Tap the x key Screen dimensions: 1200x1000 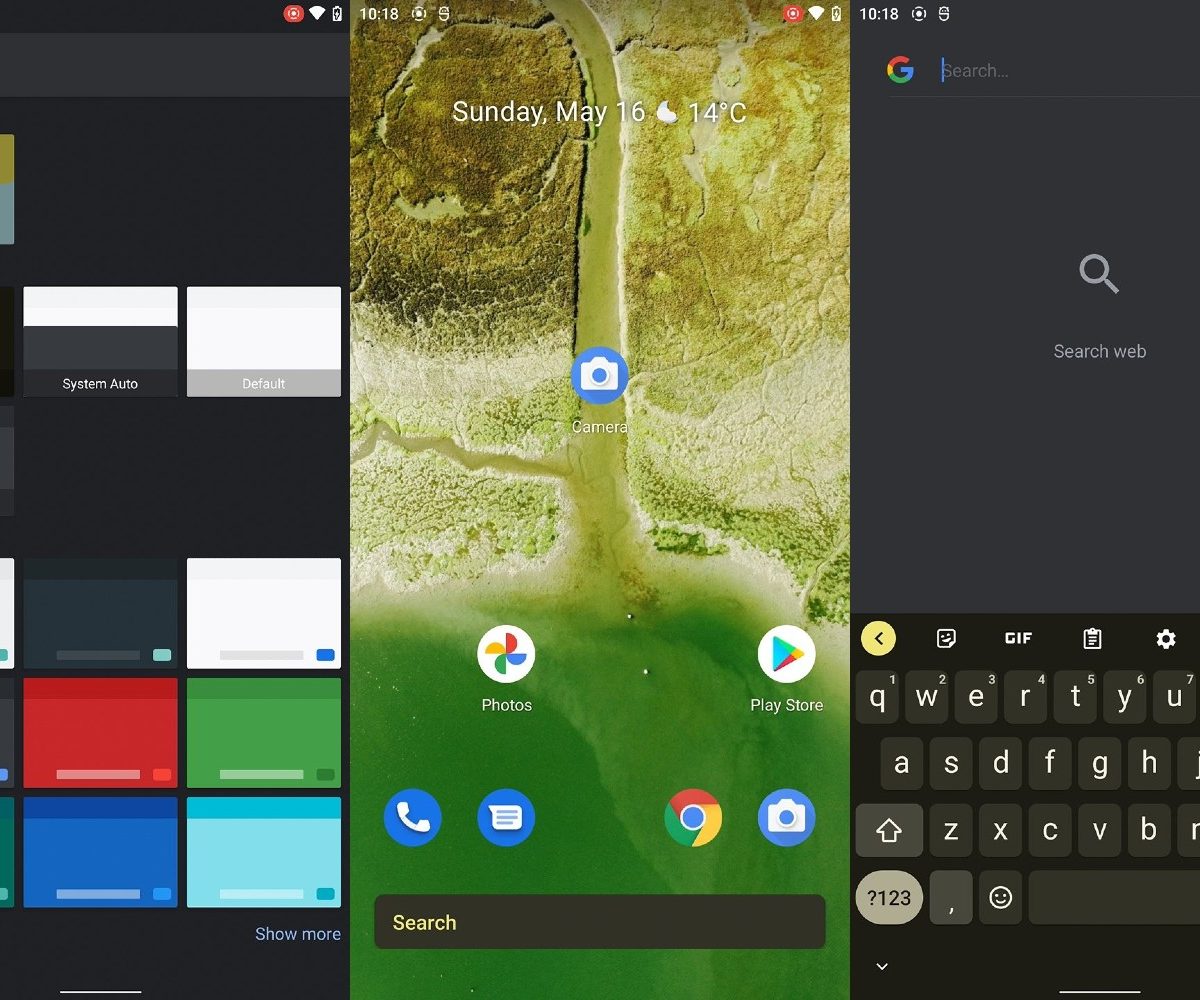(x=1001, y=831)
